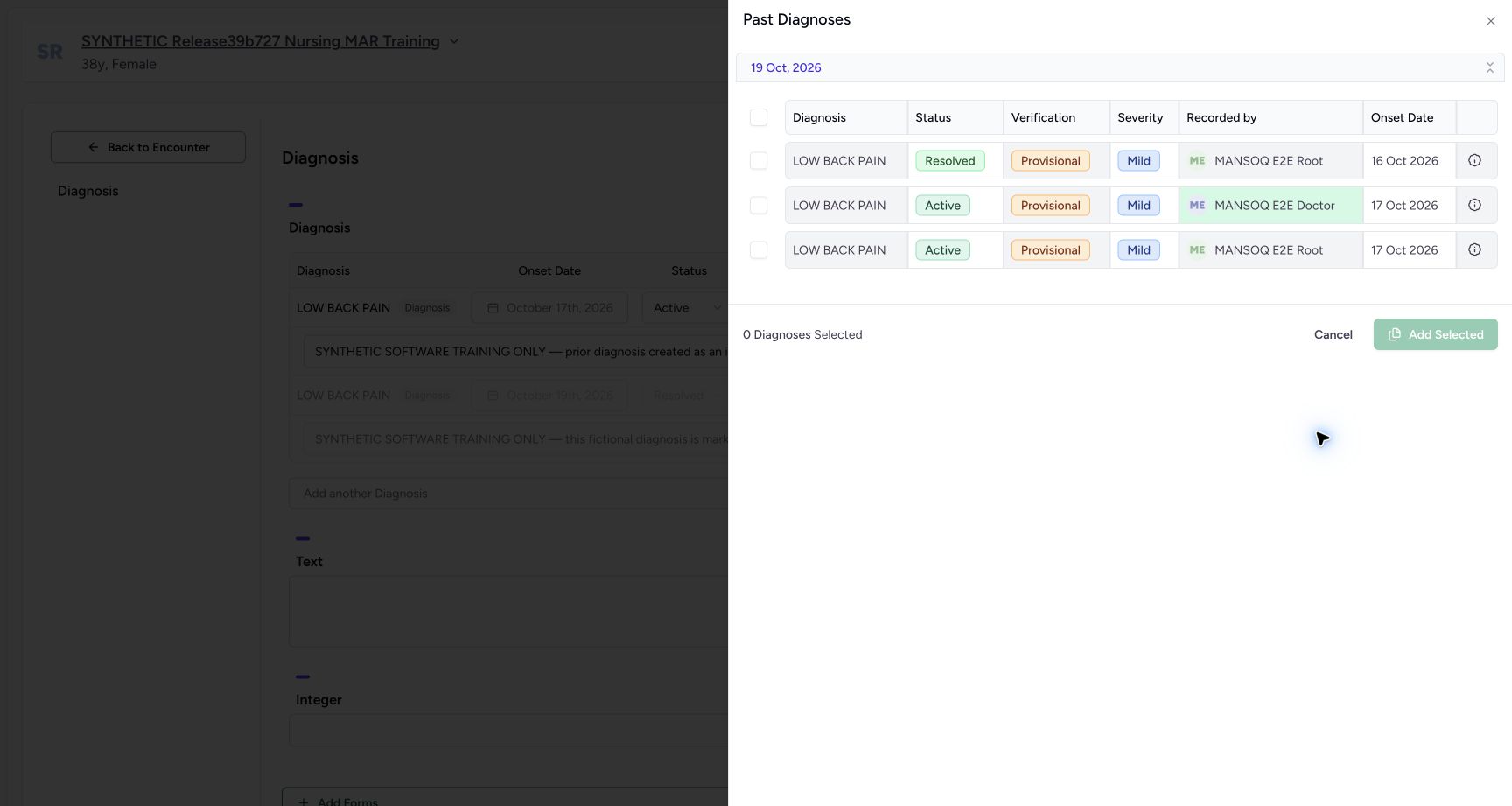Cancel the past diagnoses selection
This screenshot has width=1512, height=806.
1333,334
